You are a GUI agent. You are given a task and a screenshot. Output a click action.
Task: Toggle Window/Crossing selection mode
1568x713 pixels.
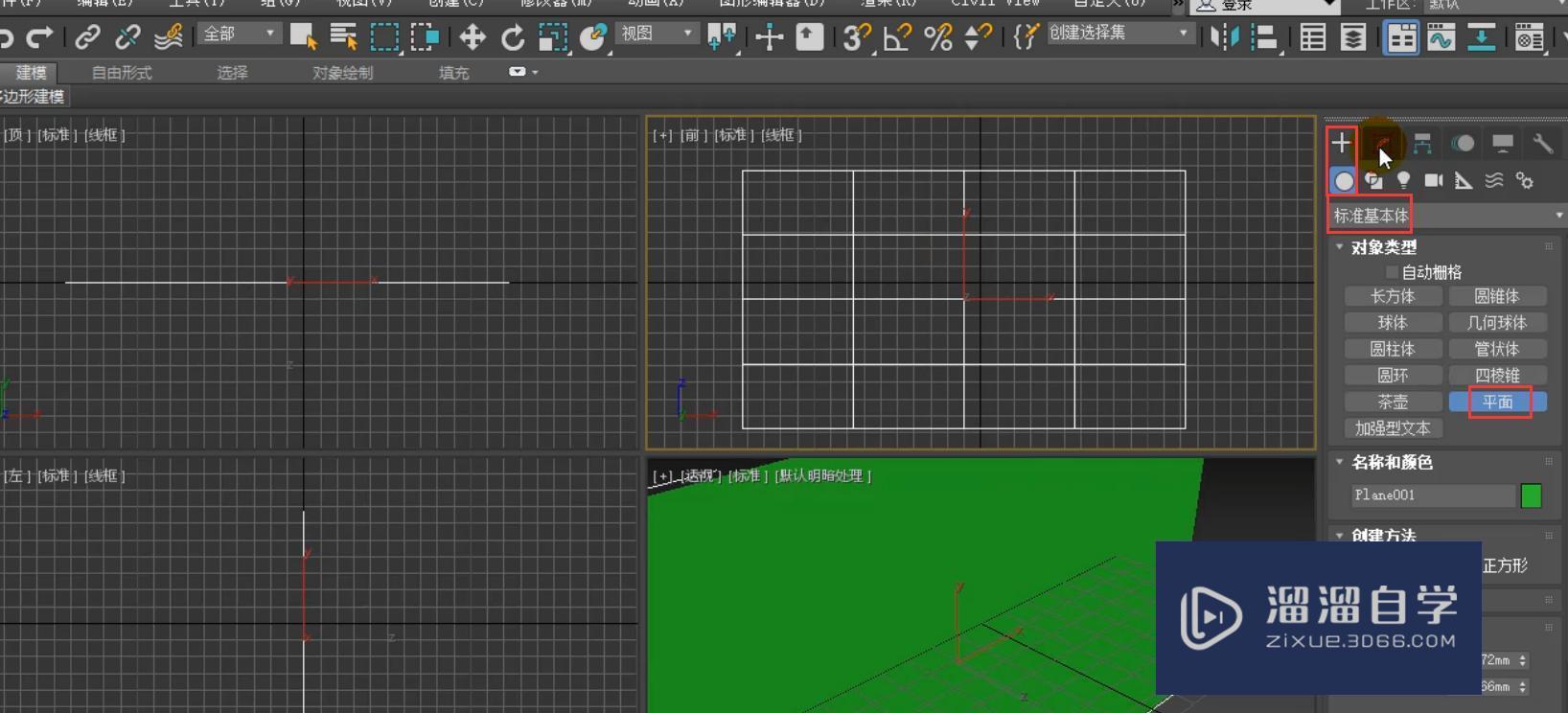pos(425,37)
